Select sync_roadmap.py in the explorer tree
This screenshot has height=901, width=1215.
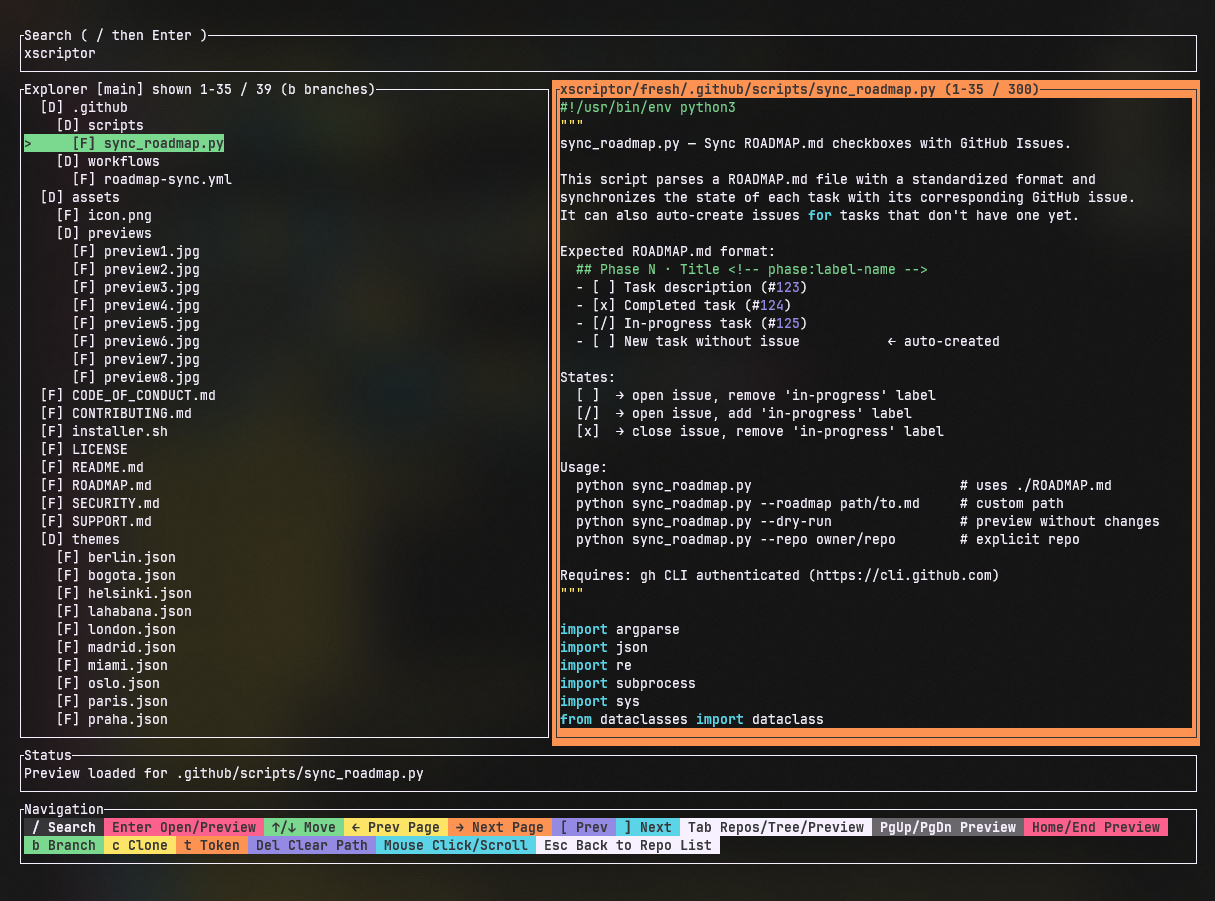[x=124, y=143]
